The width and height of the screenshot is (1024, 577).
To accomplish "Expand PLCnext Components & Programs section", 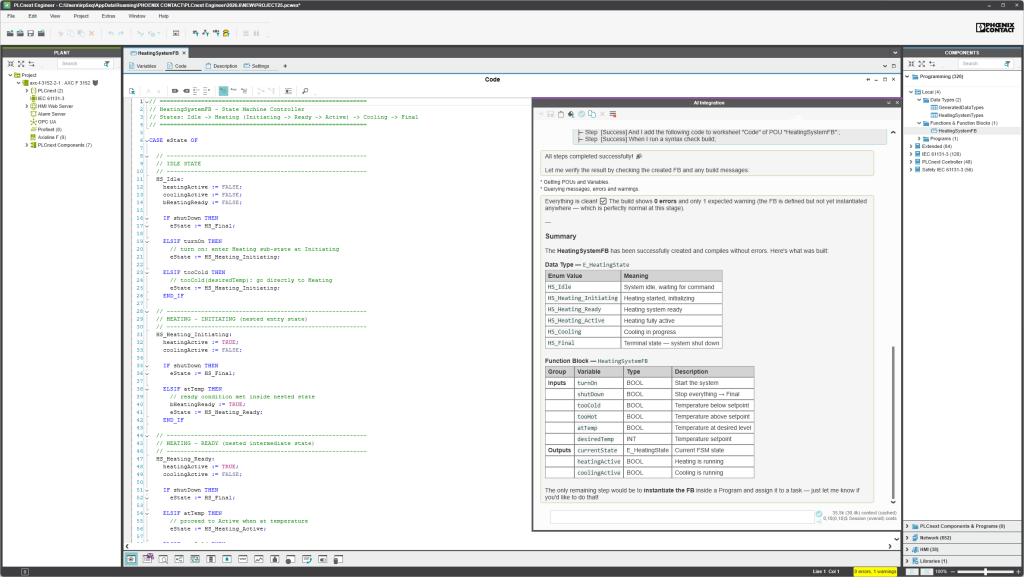I will coord(907,526).
